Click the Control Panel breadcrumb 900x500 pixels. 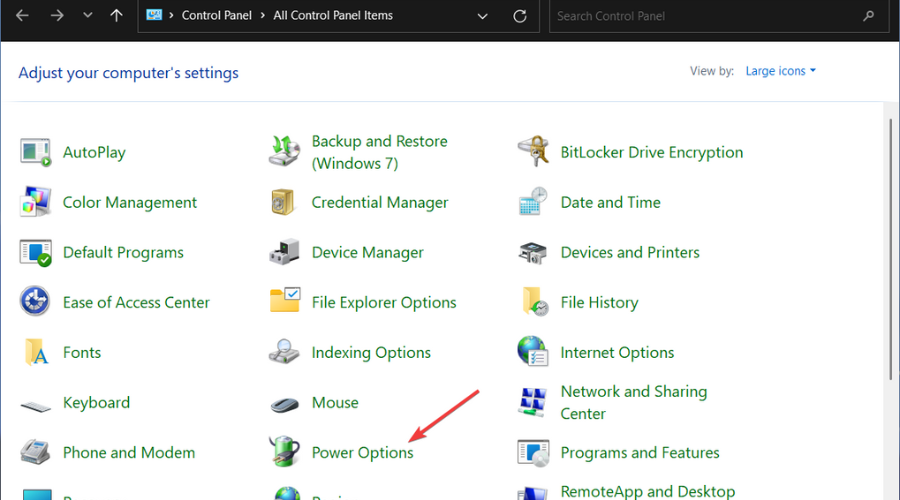click(x=216, y=15)
